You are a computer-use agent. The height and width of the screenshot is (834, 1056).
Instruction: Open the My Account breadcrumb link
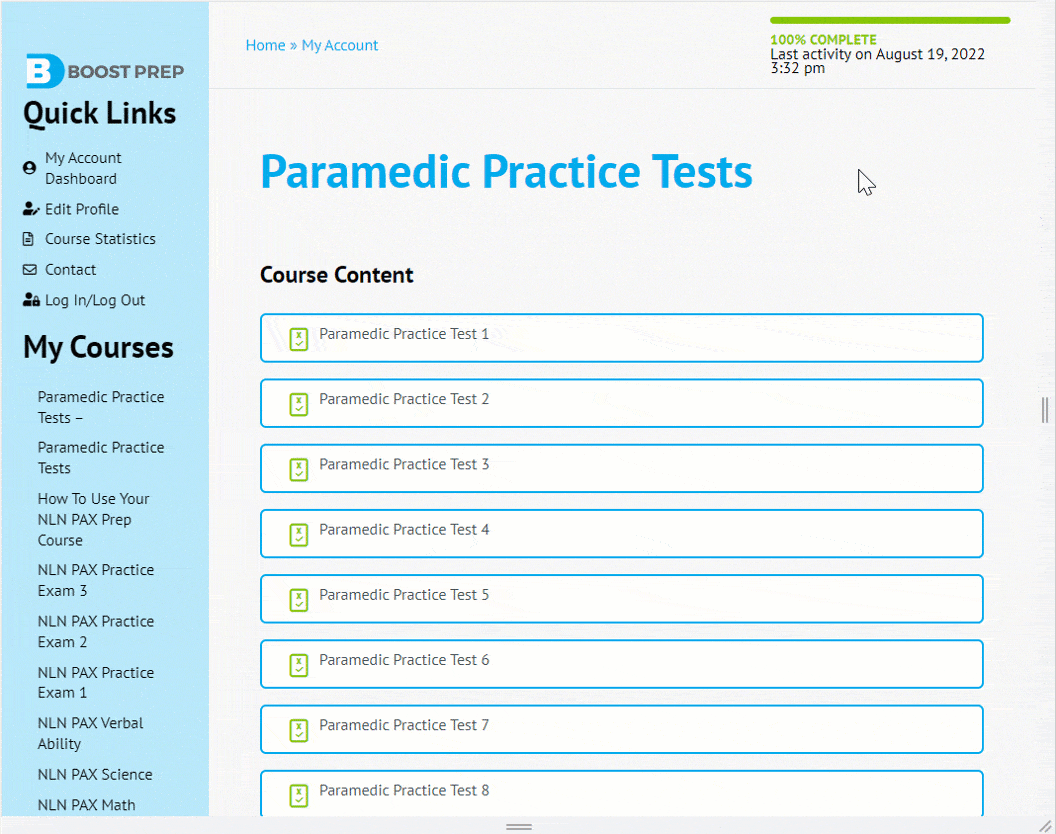(x=339, y=45)
